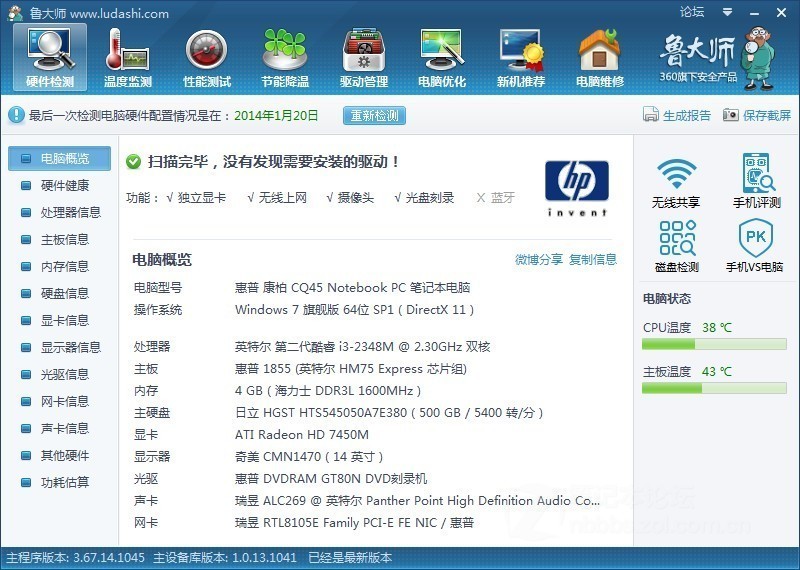Click the 微博分享 share link
The image size is (800, 570).
538,259
